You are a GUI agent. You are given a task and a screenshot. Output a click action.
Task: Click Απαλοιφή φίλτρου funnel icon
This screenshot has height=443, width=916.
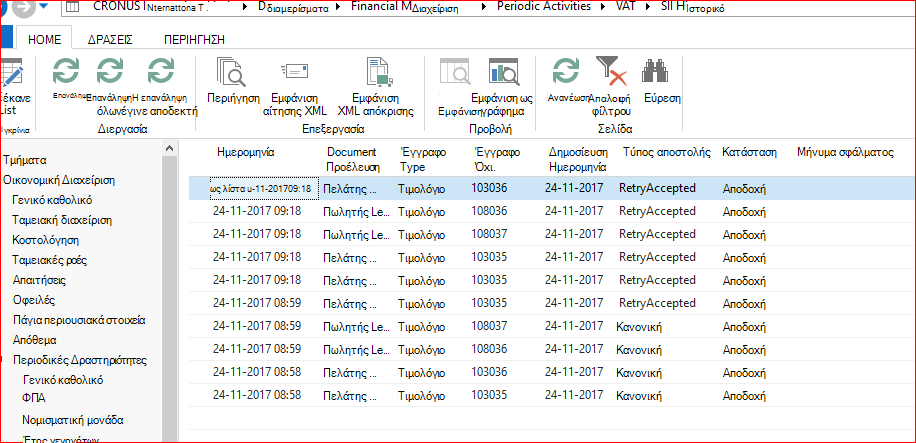tap(610, 71)
